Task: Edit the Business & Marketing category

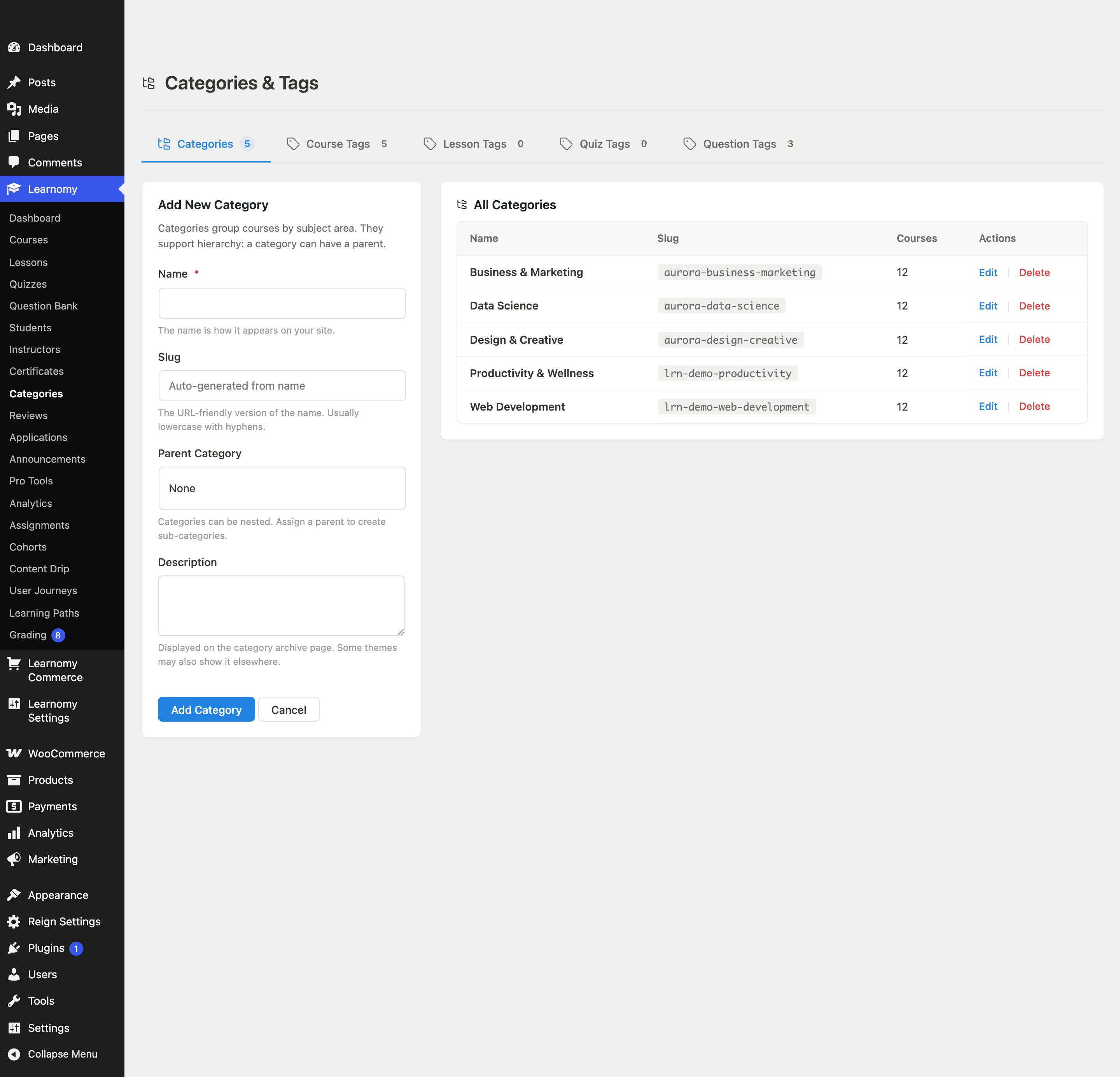Action: [x=987, y=272]
